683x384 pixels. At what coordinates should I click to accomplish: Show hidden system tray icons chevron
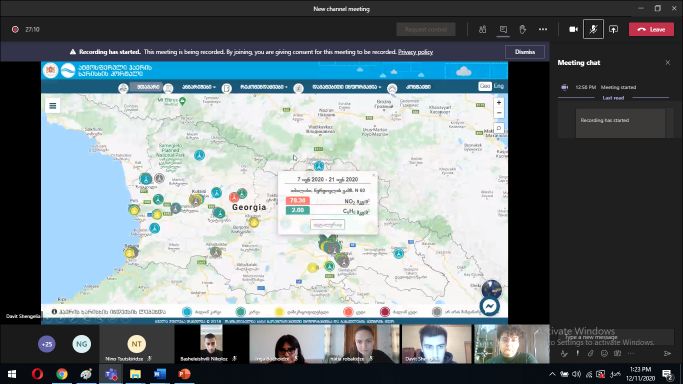pos(552,374)
